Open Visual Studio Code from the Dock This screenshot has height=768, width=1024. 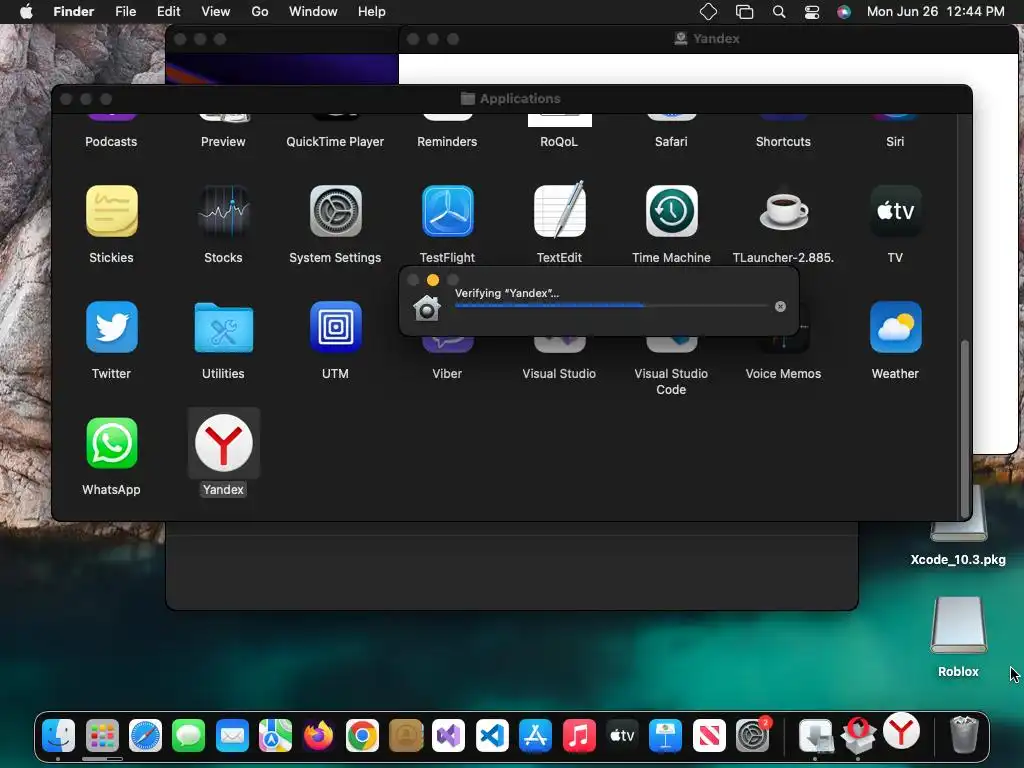pos(492,736)
